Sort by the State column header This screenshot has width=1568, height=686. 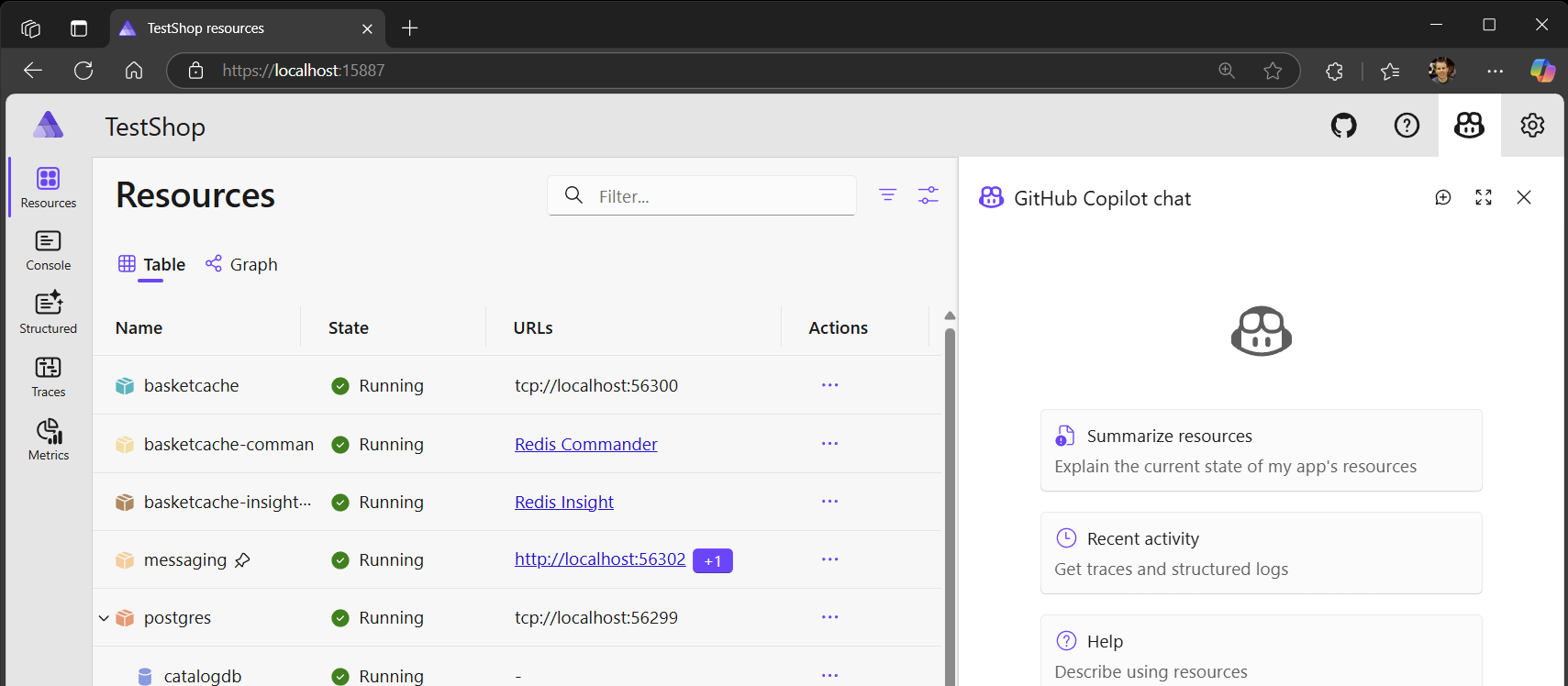pyautogui.click(x=349, y=327)
